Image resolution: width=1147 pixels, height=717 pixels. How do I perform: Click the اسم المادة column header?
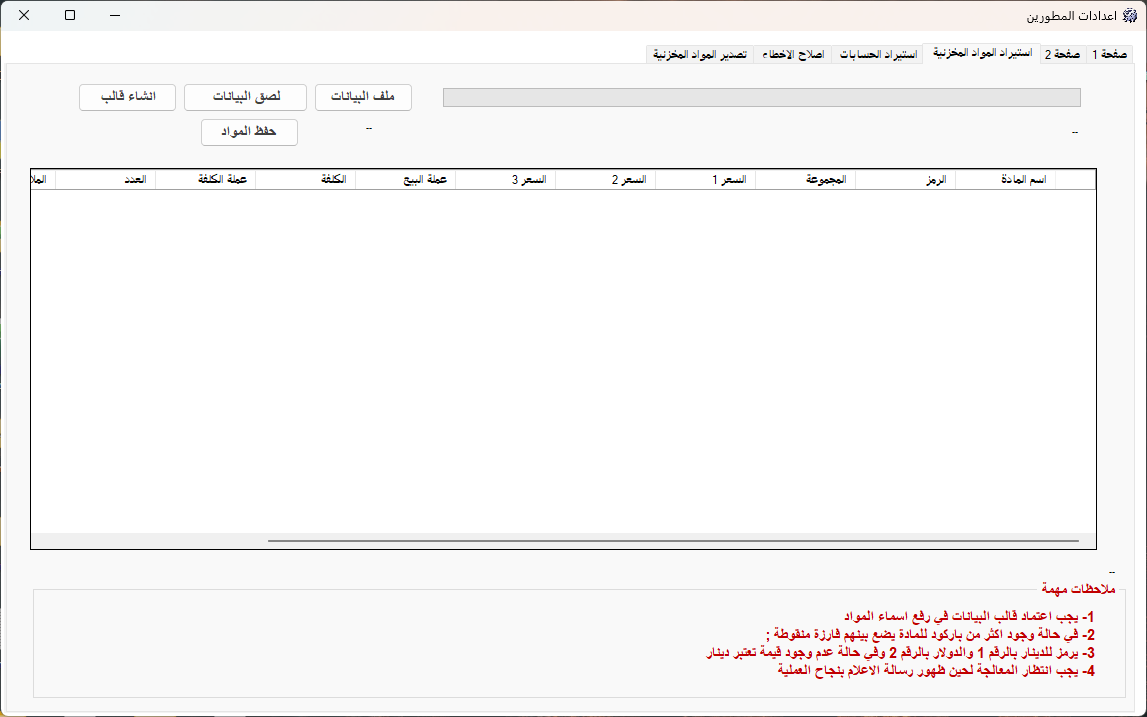[1006, 180]
